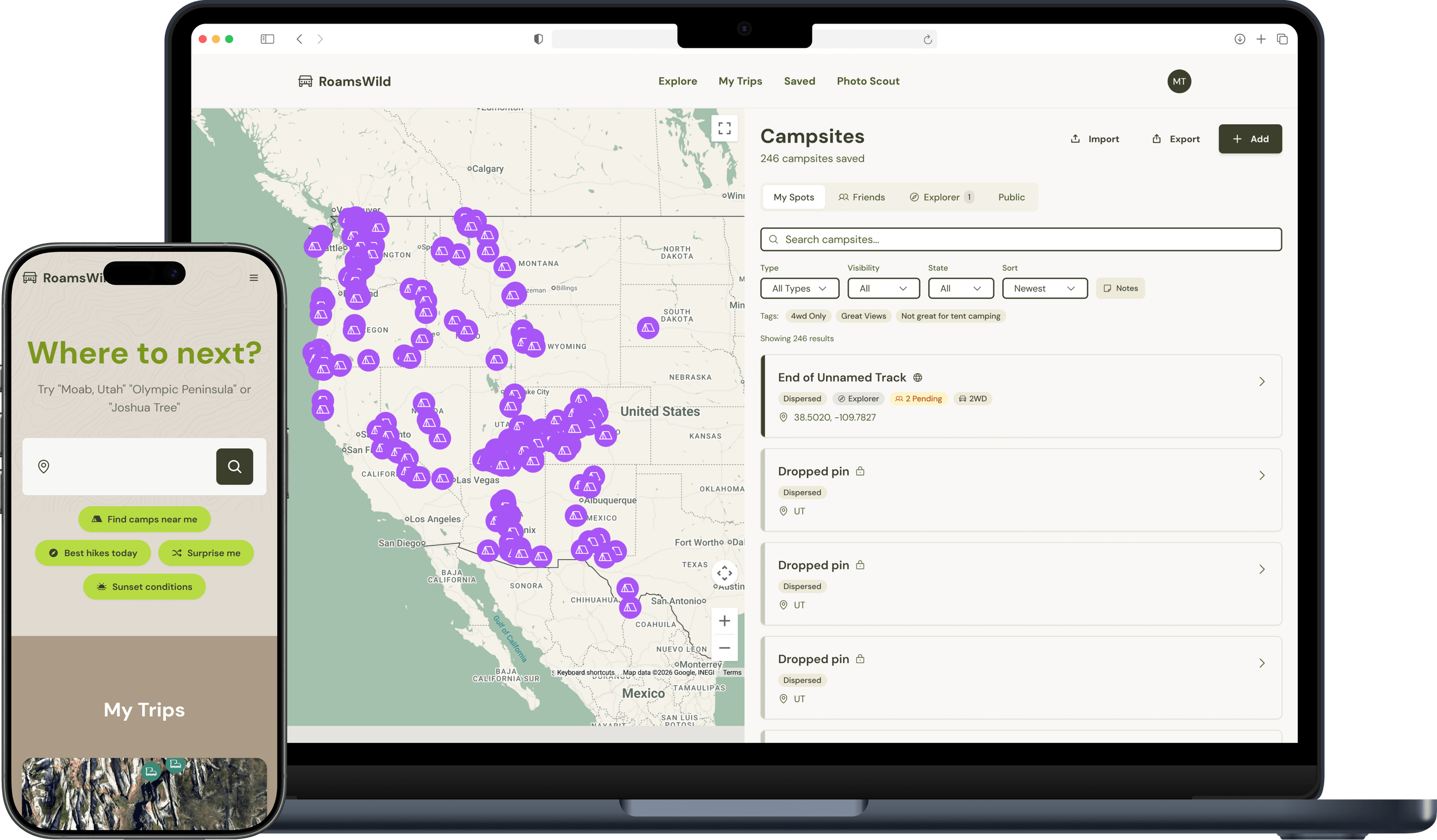
Task: Open the MT user avatar menu
Action: pos(1179,81)
